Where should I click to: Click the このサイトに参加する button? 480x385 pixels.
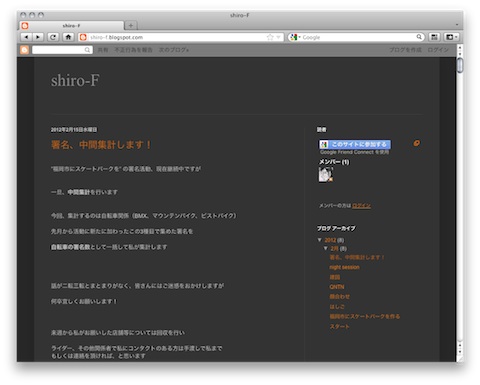click(355, 144)
